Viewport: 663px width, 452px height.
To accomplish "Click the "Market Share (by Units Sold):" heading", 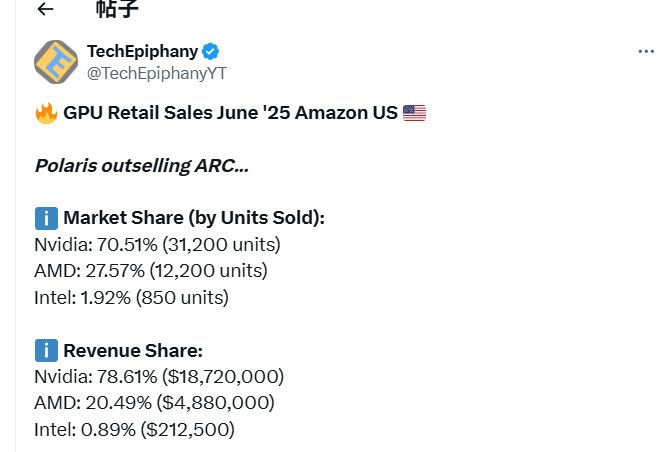I will (x=194, y=218).
